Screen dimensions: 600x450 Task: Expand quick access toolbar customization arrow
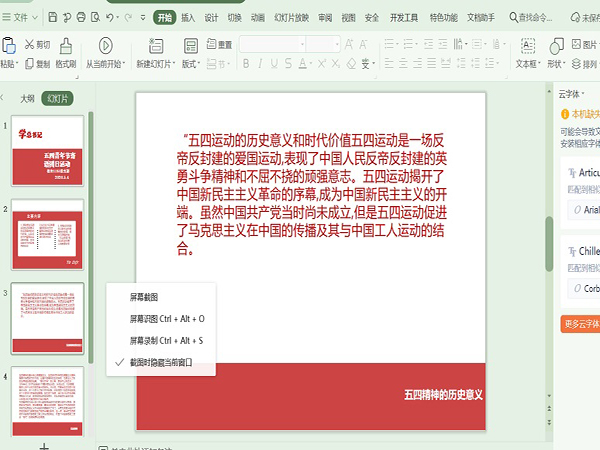pyautogui.click(x=143, y=17)
